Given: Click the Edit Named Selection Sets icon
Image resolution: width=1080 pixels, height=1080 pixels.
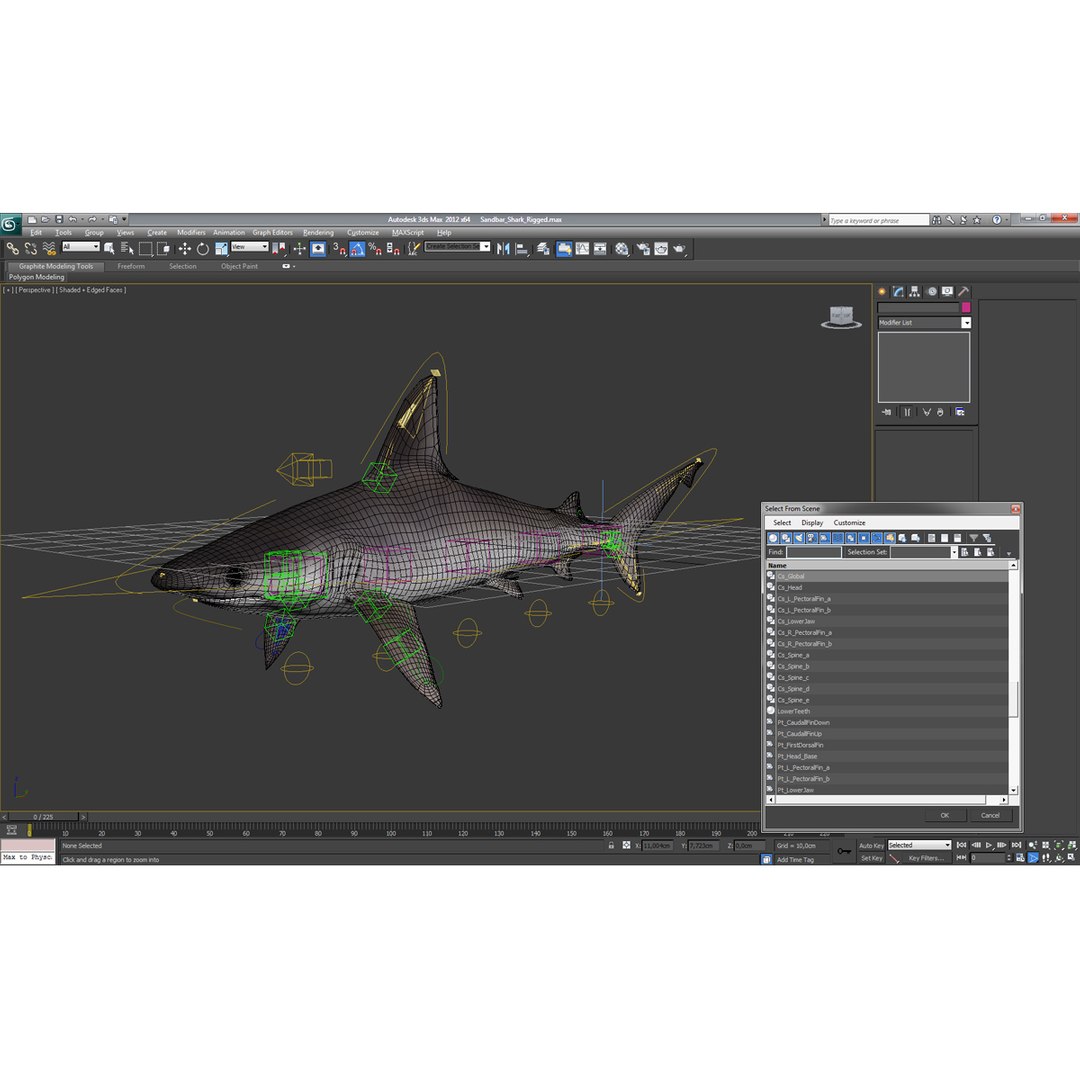Looking at the screenshot, I should coord(413,249).
